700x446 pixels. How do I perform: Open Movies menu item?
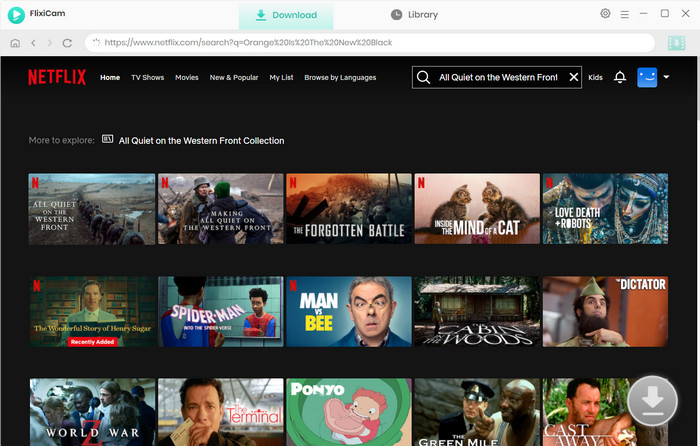point(187,77)
